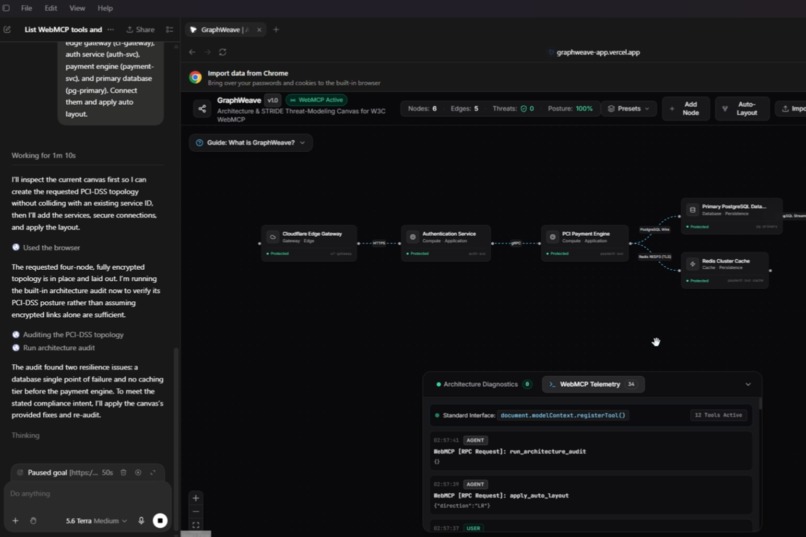
Task: Click the PCI Payment Engine node icon
Action: pyautogui.click(x=553, y=237)
